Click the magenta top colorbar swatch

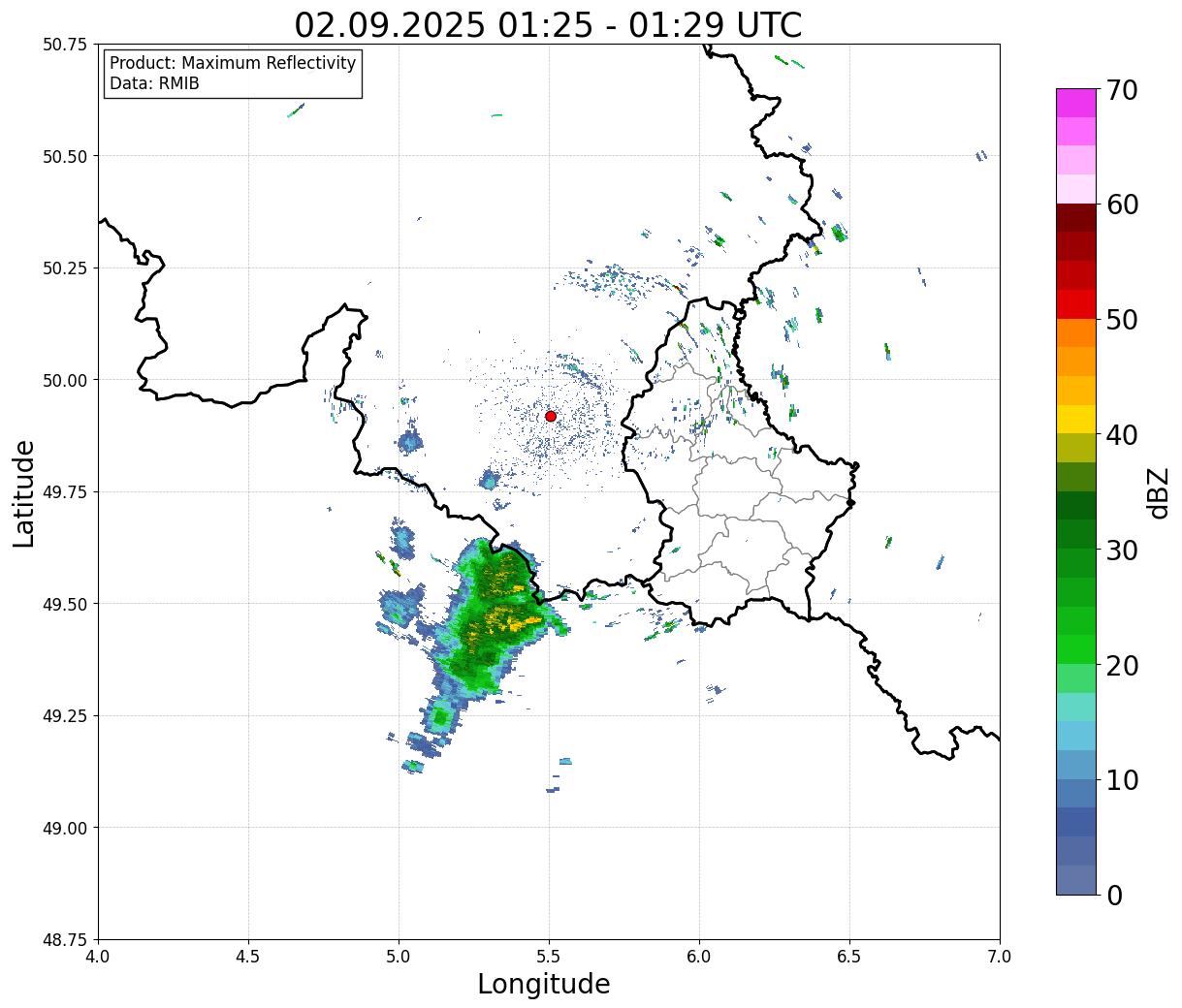[1076, 104]
